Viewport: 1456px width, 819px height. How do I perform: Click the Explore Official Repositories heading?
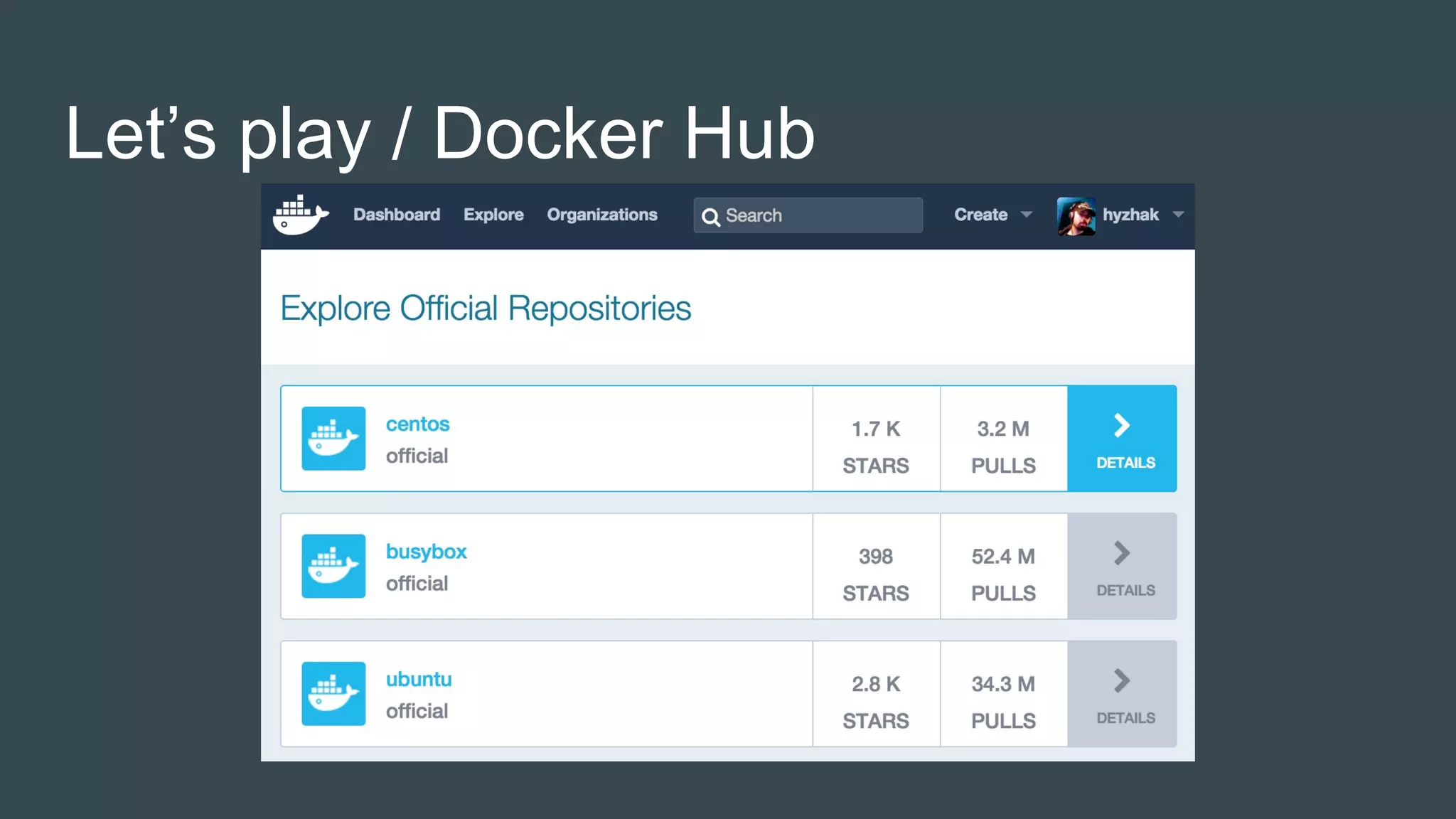486,309
